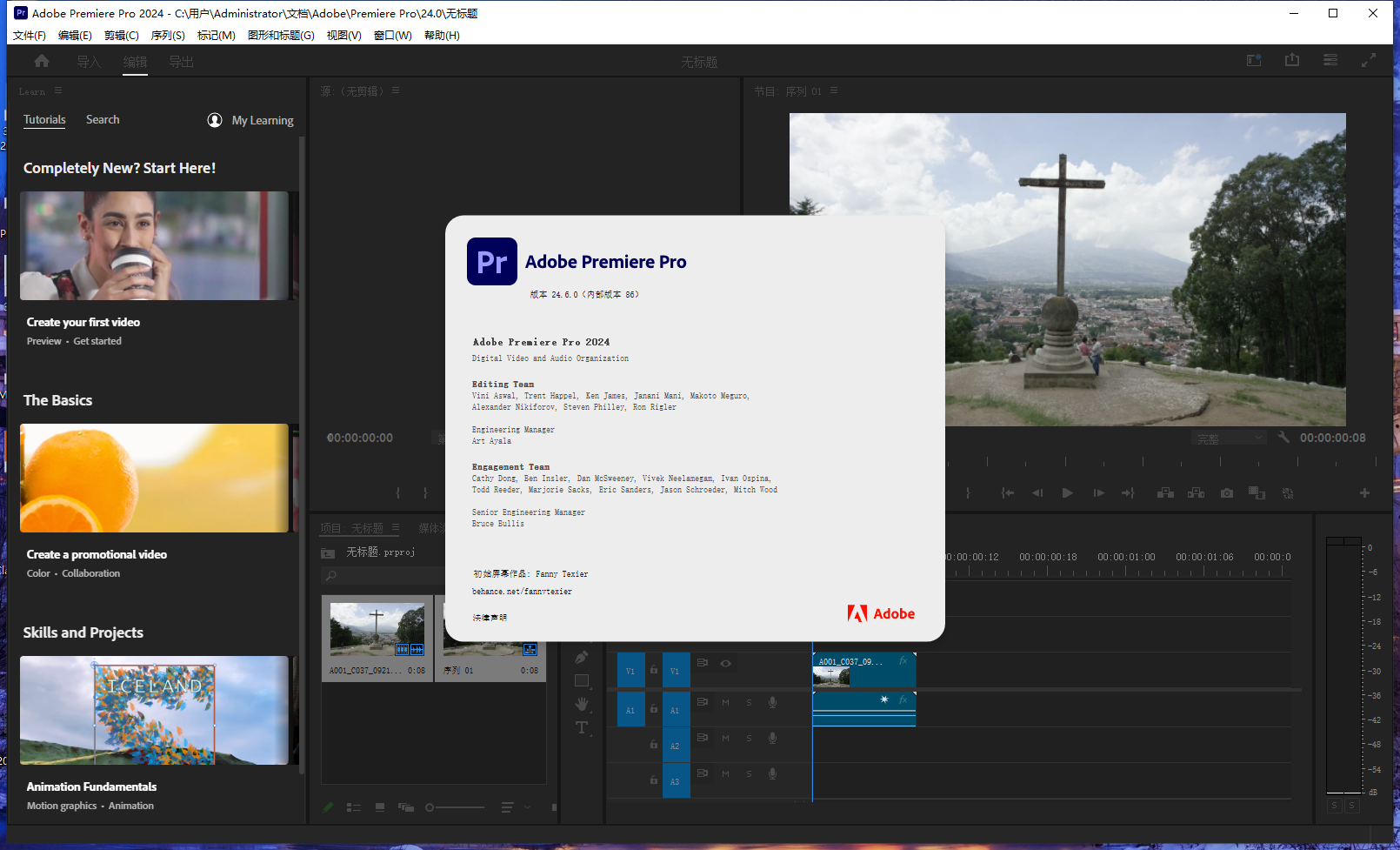Open the playback resolution dropdown in Program monitor
1400x850 pixels.
(x=1229, y=438)
